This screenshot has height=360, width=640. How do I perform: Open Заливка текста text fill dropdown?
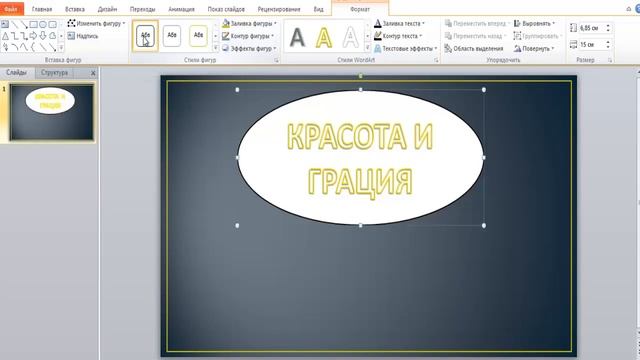400,23
